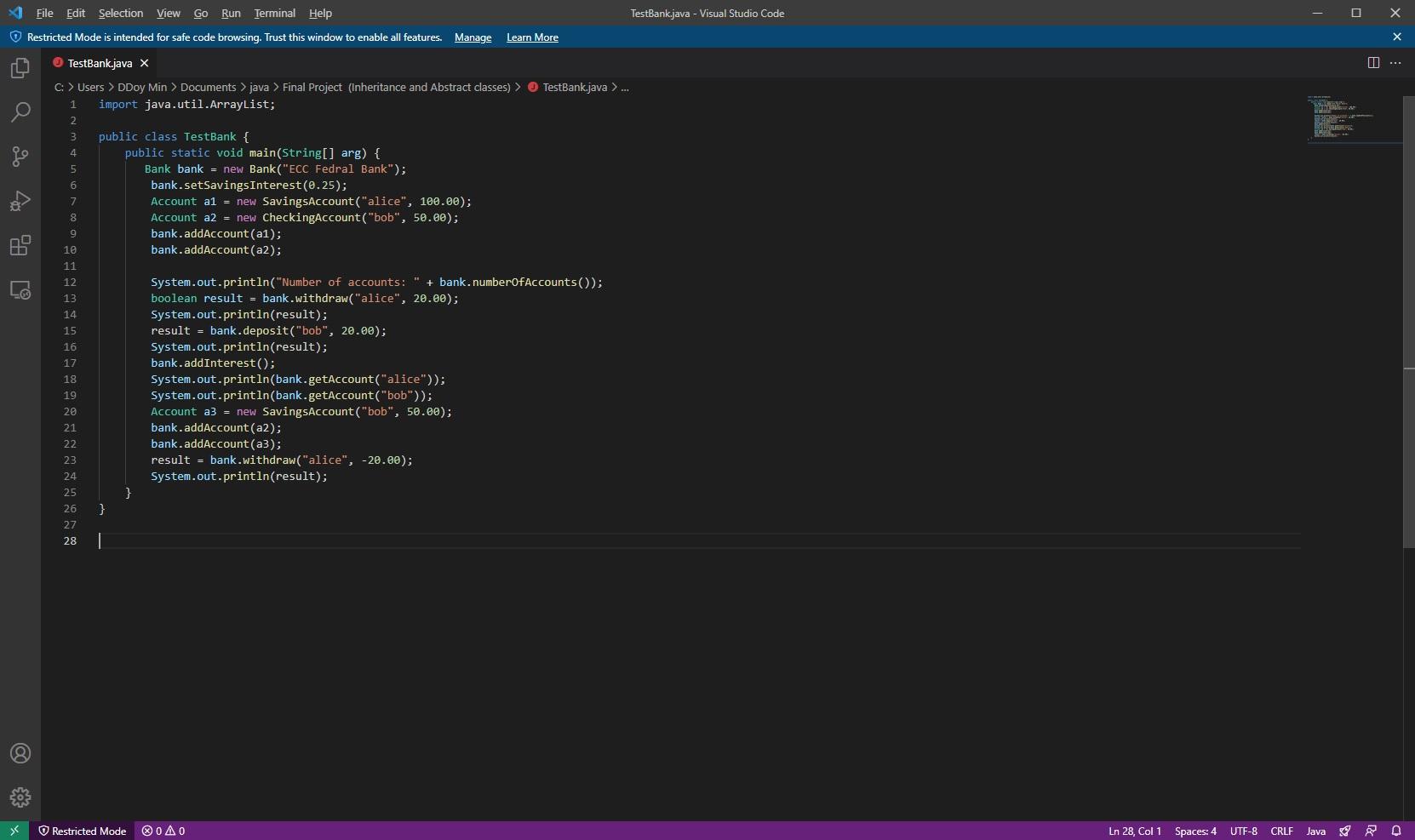Split the editor into two panes
Image resolution: width=1415 pixels, height=840 pixels.
[1373, 63]
